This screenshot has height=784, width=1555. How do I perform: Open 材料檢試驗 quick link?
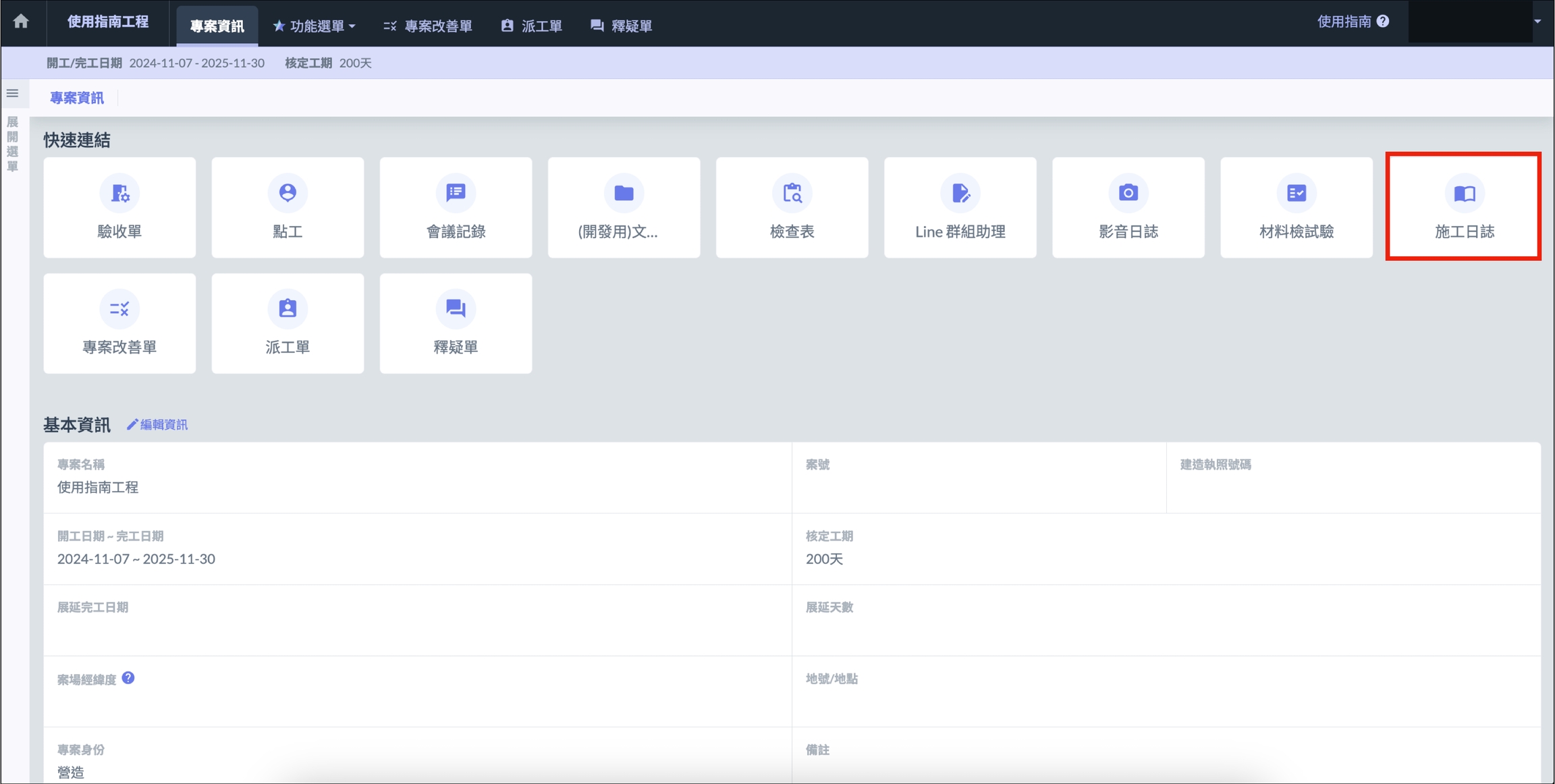(x=1296, y=208)
